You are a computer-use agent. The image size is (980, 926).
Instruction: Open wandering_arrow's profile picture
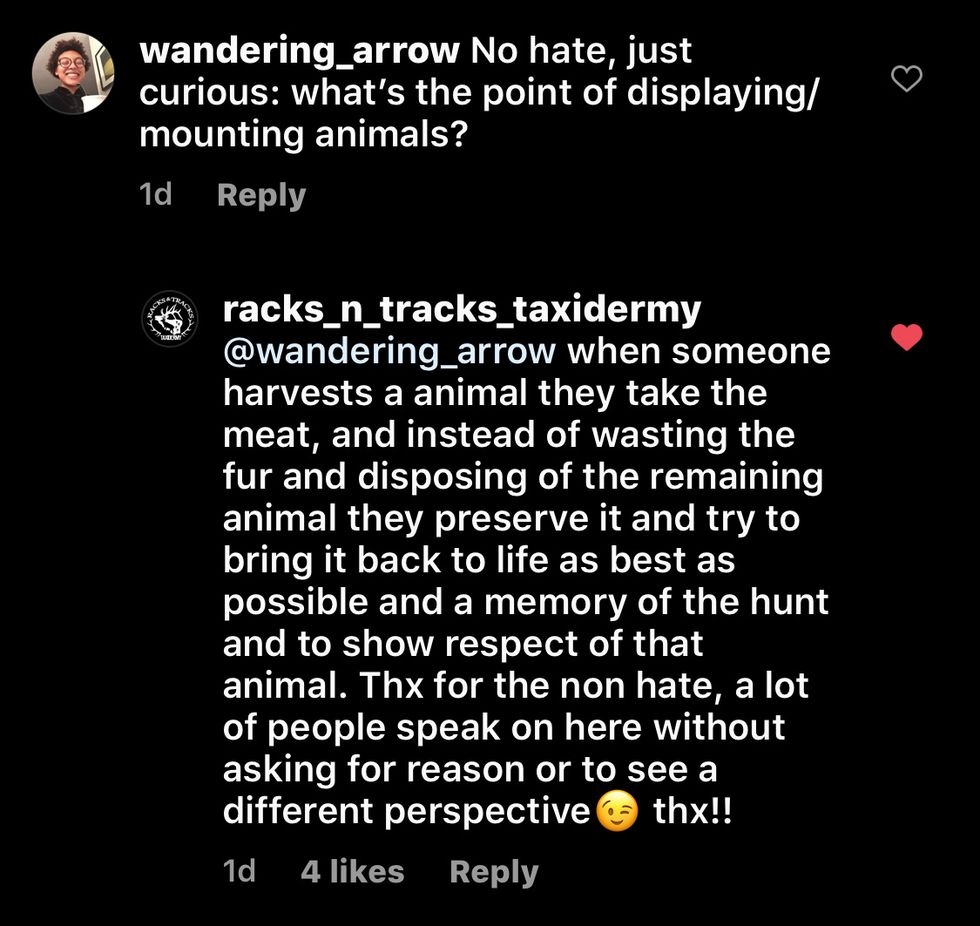pos(73,73)
